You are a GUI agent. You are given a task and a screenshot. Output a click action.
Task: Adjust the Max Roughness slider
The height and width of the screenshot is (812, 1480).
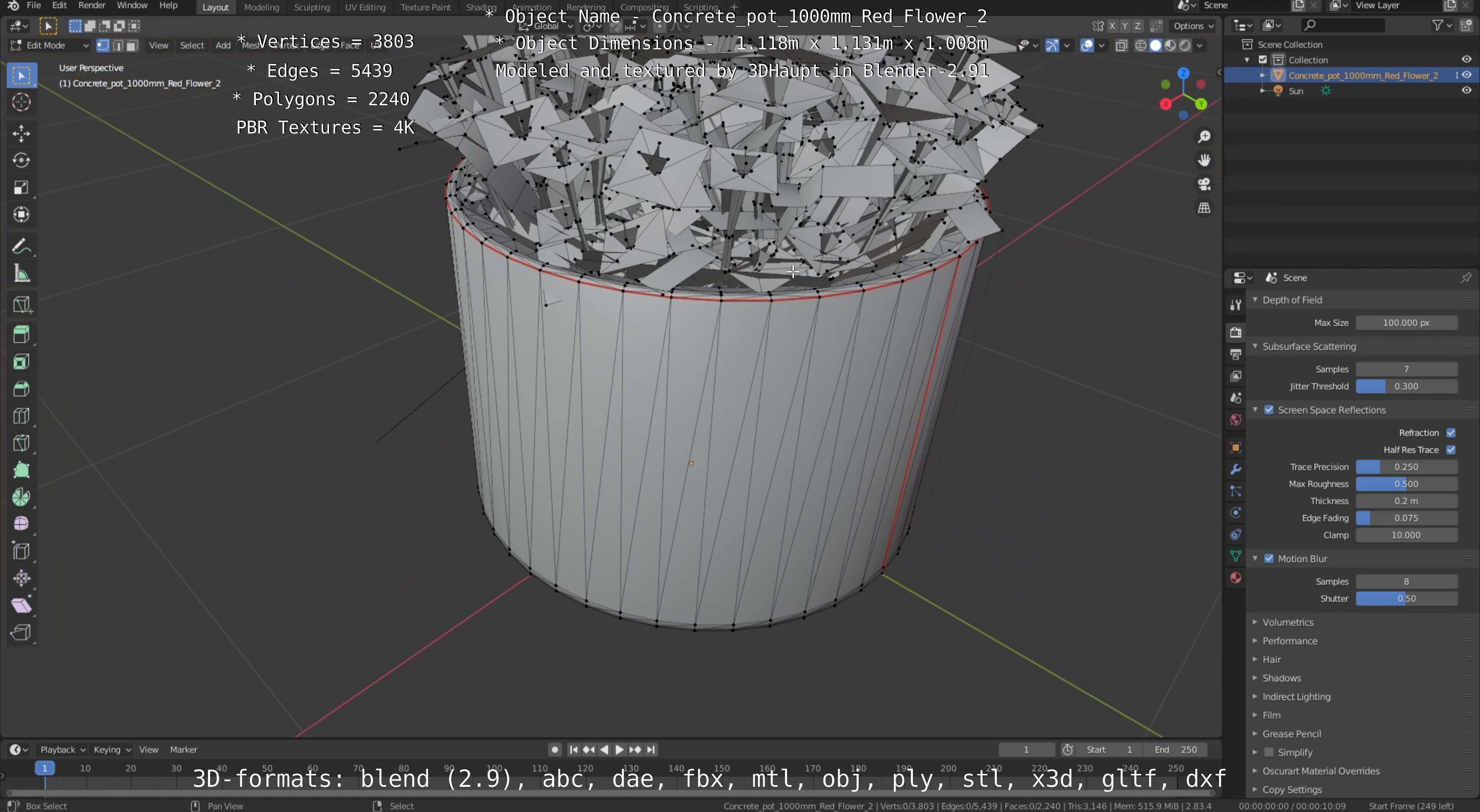coord(1406,484)
